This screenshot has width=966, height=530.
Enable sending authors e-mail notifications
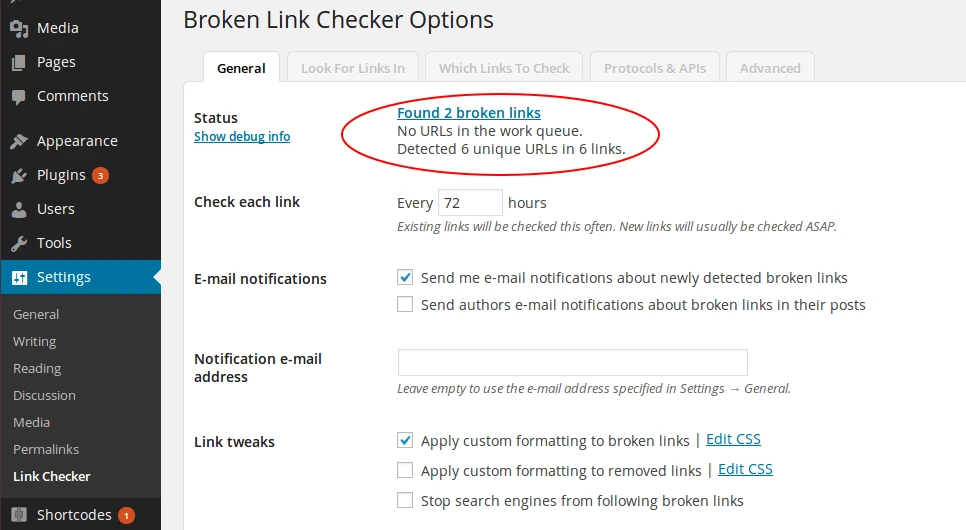(405, 305)
